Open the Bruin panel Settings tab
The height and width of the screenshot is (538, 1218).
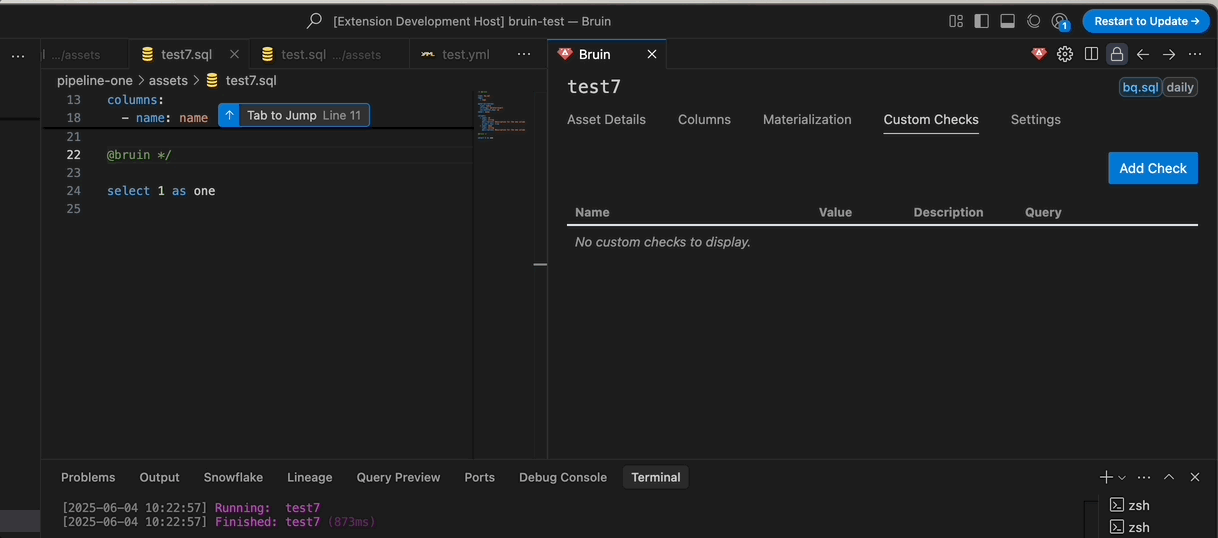[1035, 119]
